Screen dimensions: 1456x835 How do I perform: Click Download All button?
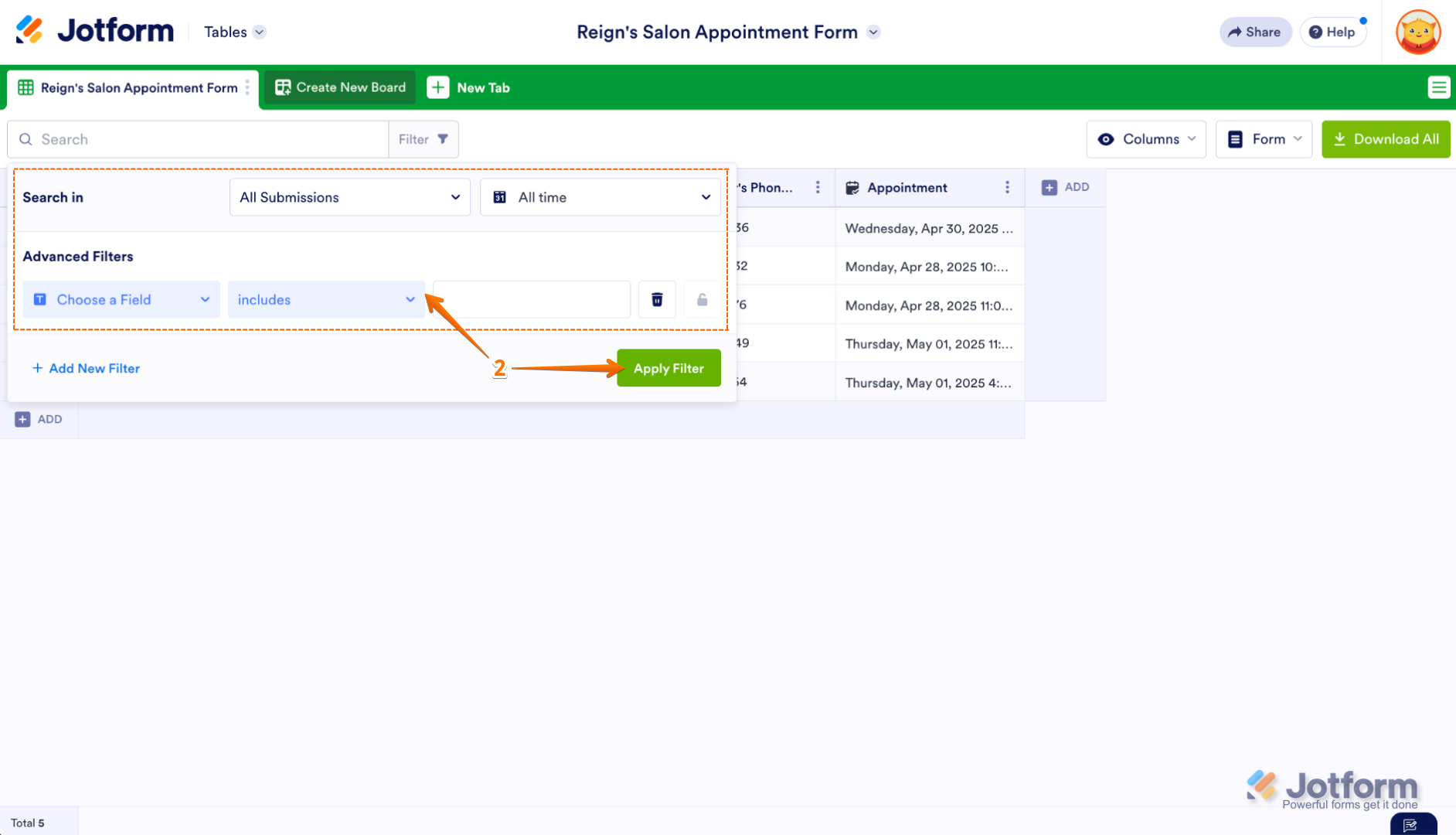(x=1386, y=139)
